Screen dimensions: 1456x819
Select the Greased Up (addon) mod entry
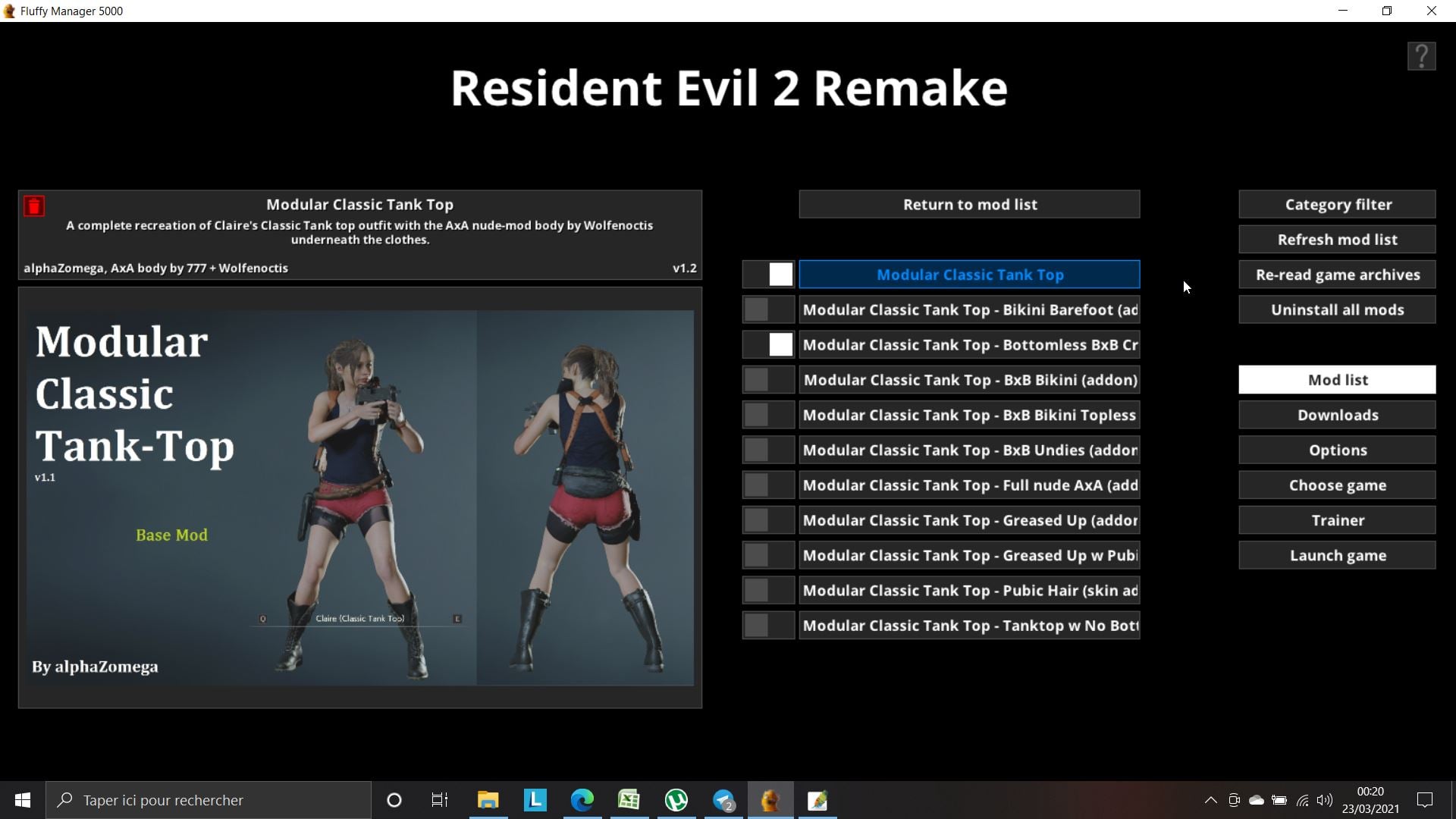point(969,520)
